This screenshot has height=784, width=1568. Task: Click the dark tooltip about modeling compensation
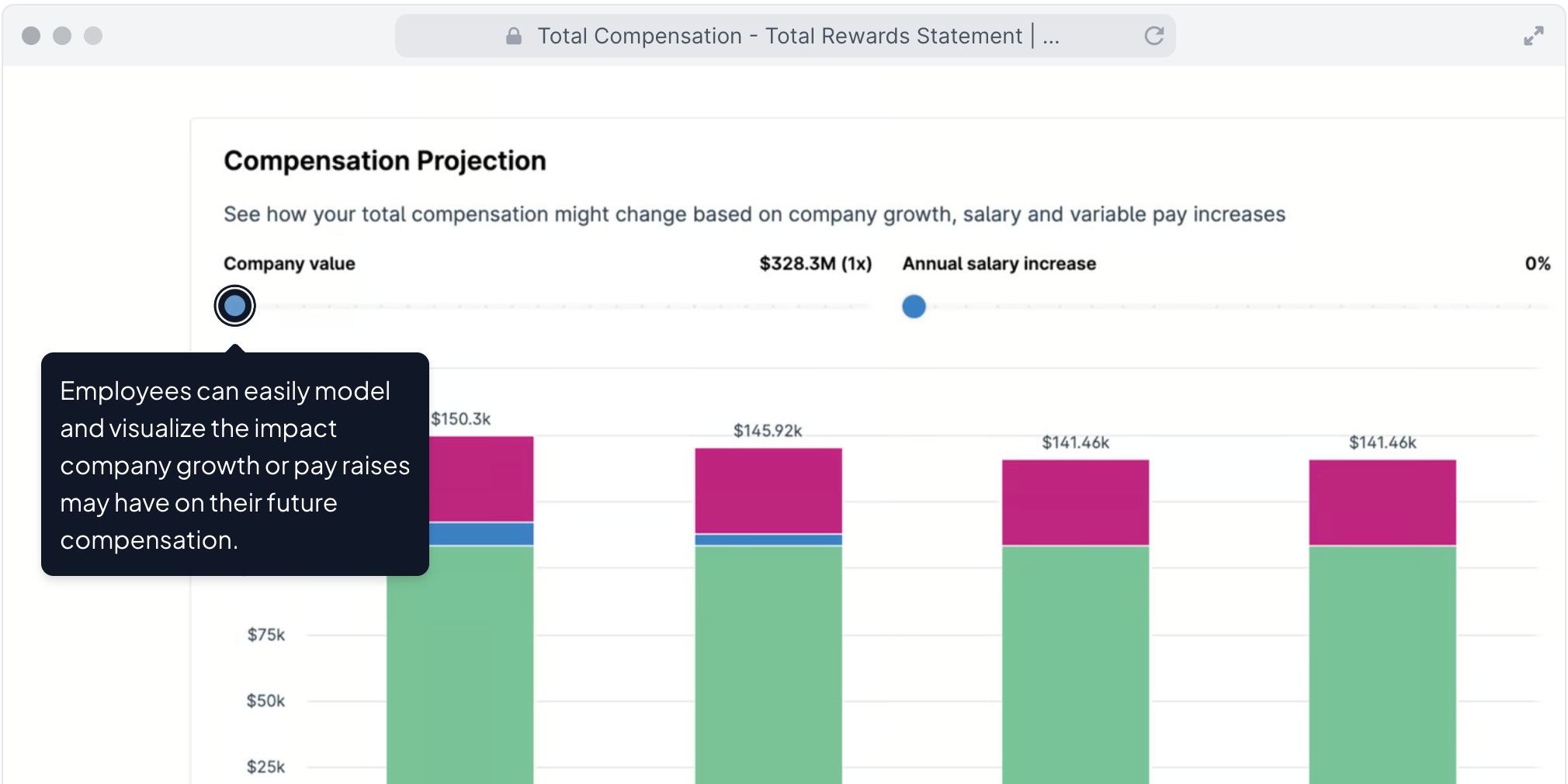pos(234,465)
